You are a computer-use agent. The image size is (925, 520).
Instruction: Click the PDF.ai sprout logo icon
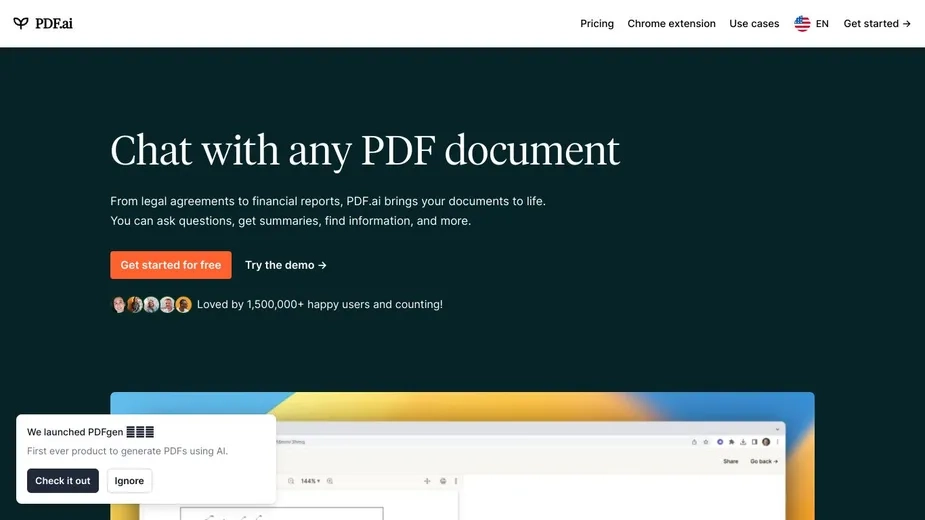21,23
